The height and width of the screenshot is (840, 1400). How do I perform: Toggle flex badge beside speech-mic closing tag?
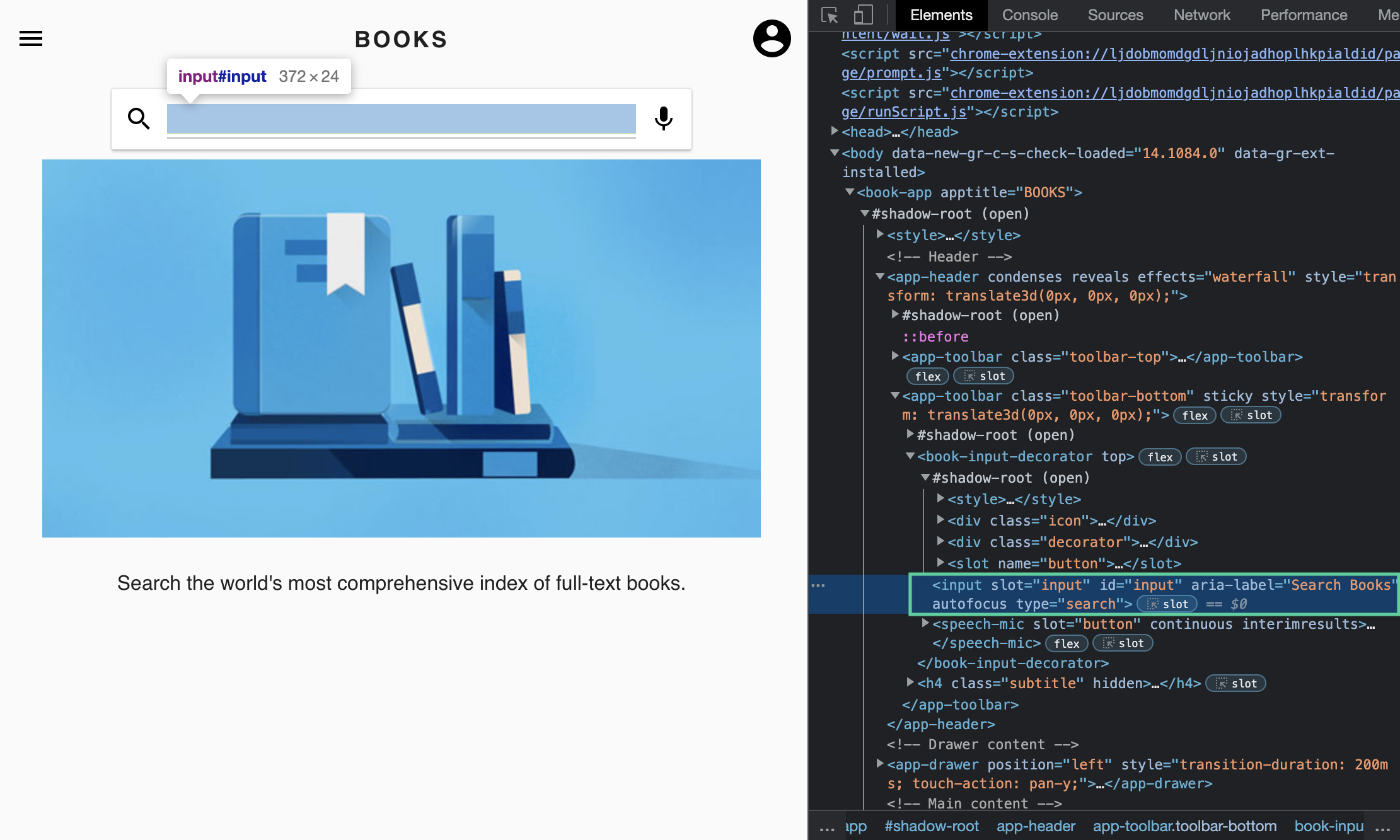pos(1066,643)
